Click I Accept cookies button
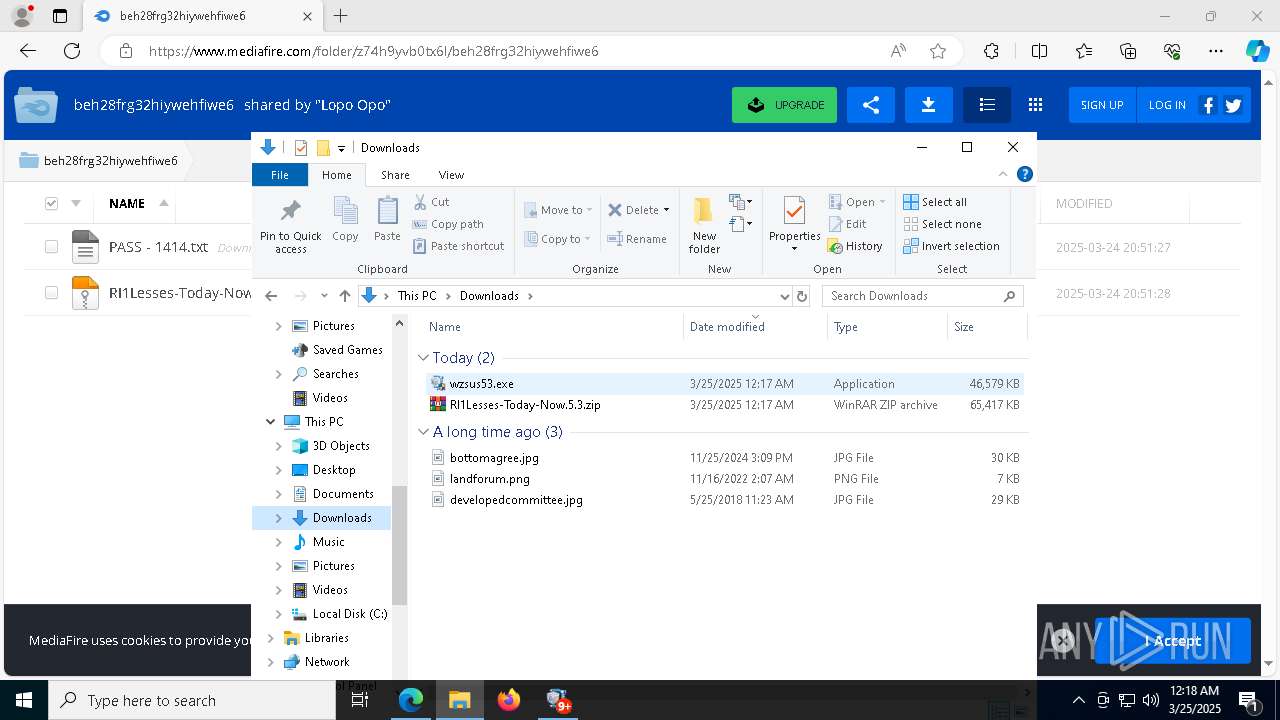The width and height of the screenshot is (1280, 720). click(x=1172, y=641)
